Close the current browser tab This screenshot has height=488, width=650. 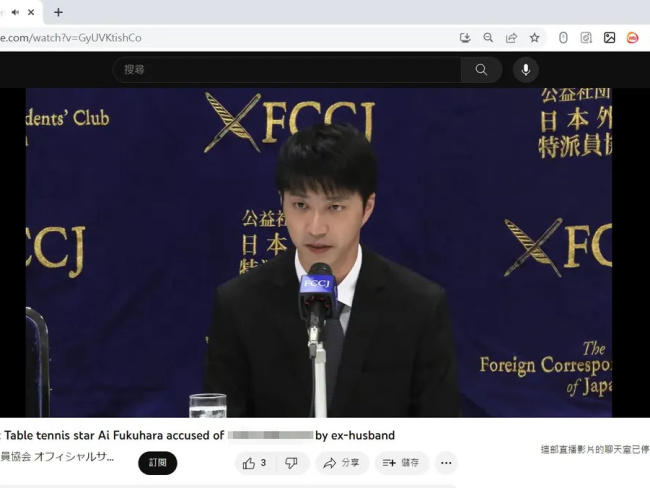click(31, 12)
